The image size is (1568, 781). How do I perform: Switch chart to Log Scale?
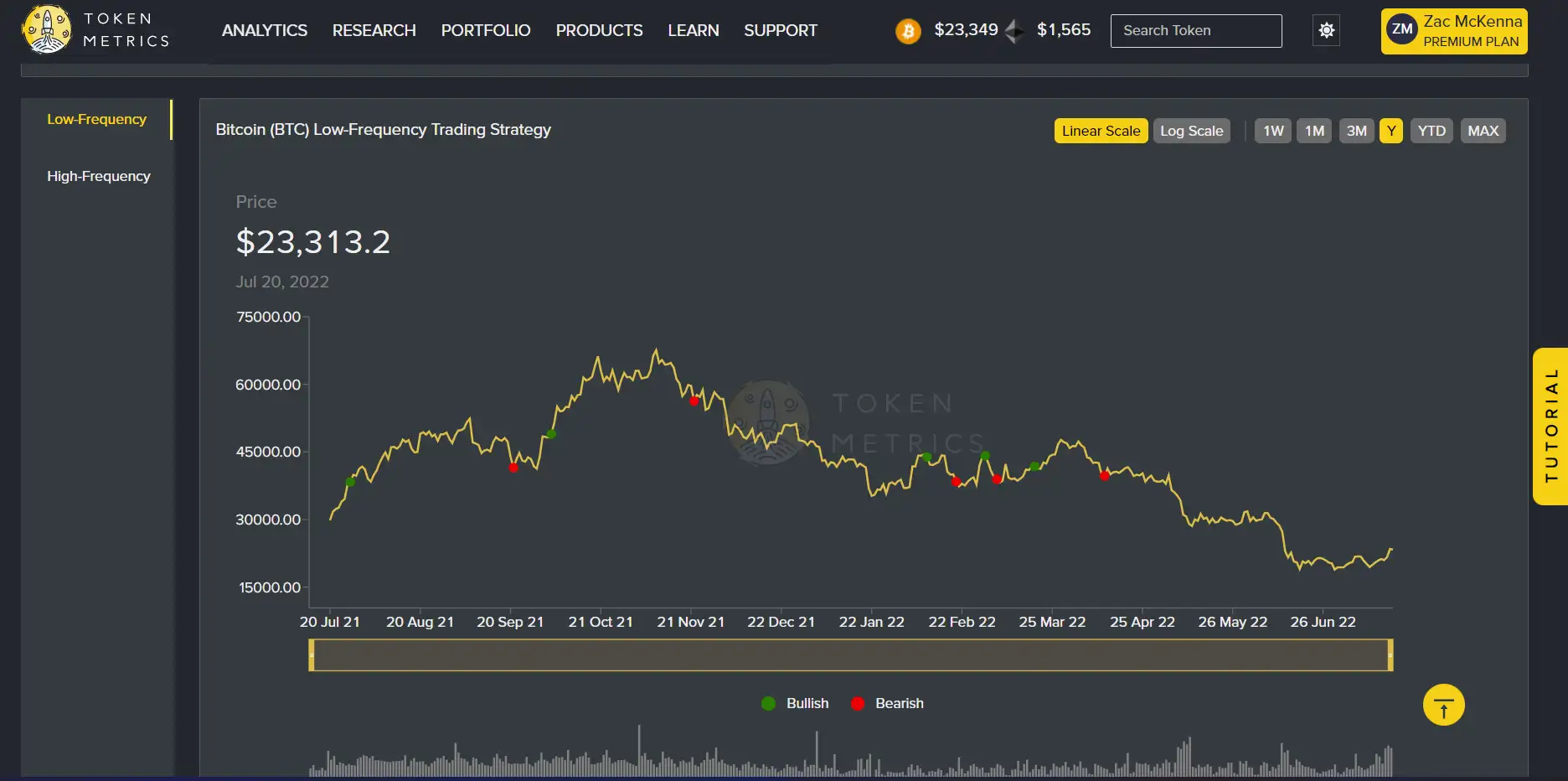point(1191,131)
